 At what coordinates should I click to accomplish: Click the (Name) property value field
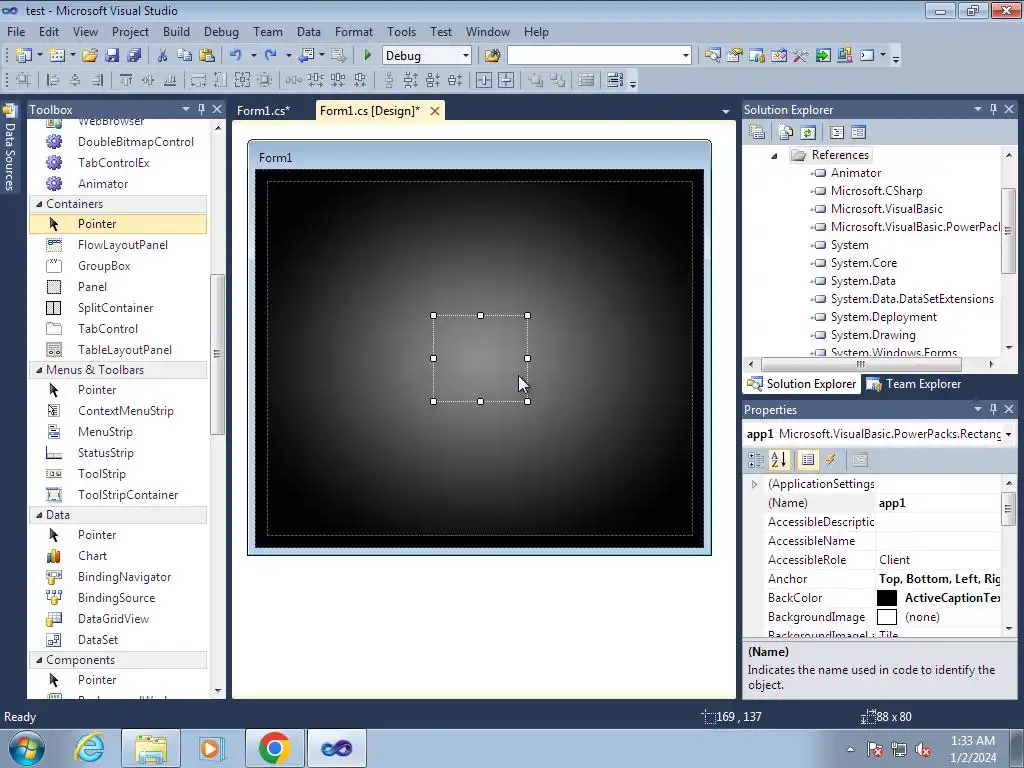click(x=938, y=503)
